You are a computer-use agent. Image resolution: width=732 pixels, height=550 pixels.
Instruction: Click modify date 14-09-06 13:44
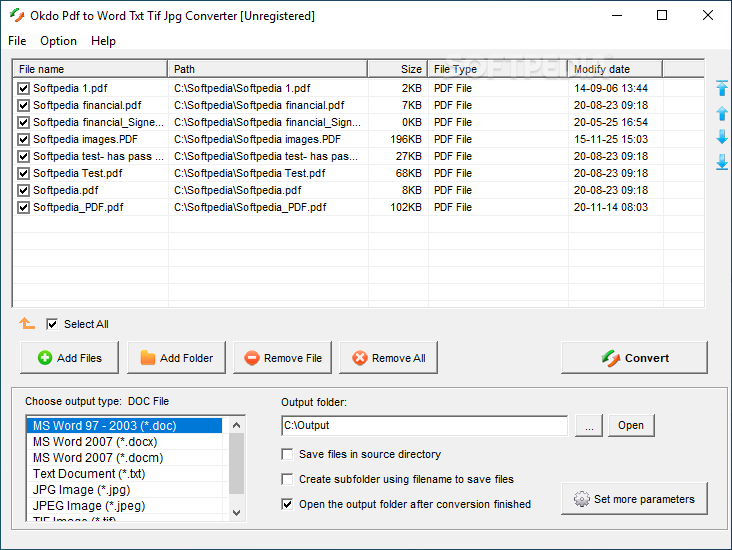click(615, 88)
